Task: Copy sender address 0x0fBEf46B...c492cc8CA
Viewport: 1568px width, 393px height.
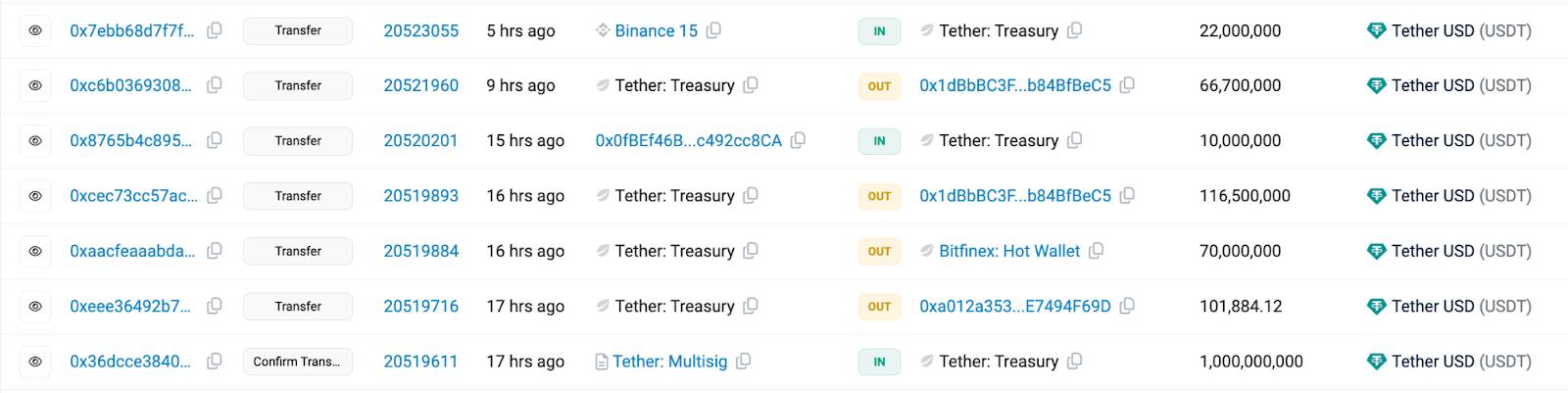Action: coord(799,140)
